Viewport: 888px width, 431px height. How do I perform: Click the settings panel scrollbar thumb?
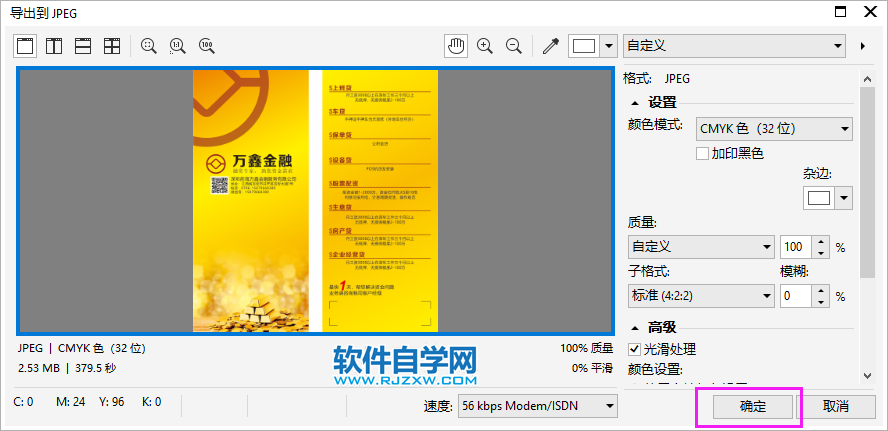point(867,182)
